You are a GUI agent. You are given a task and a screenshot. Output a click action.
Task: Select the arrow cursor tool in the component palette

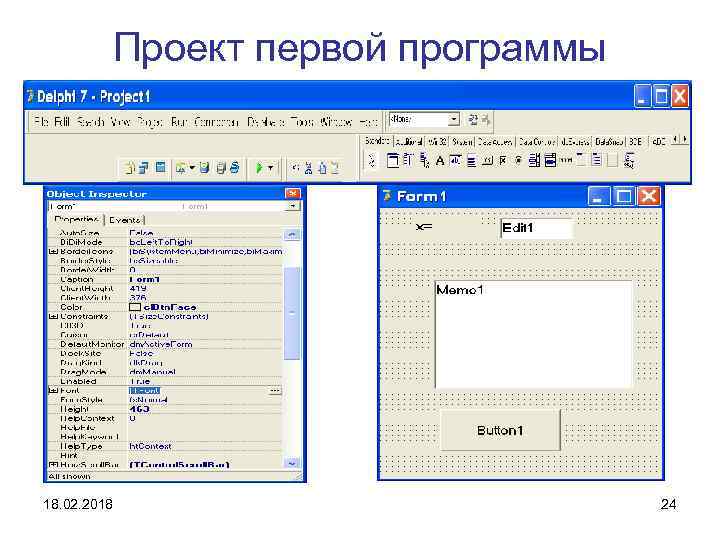click(372, 160)
